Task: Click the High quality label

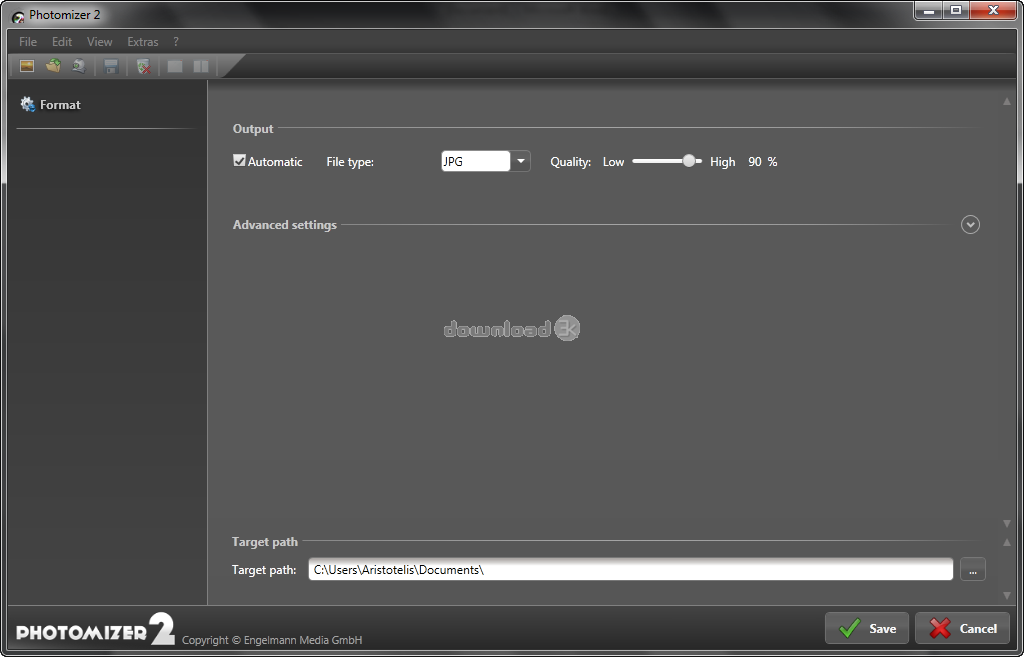Action: (x=722, y=161)
